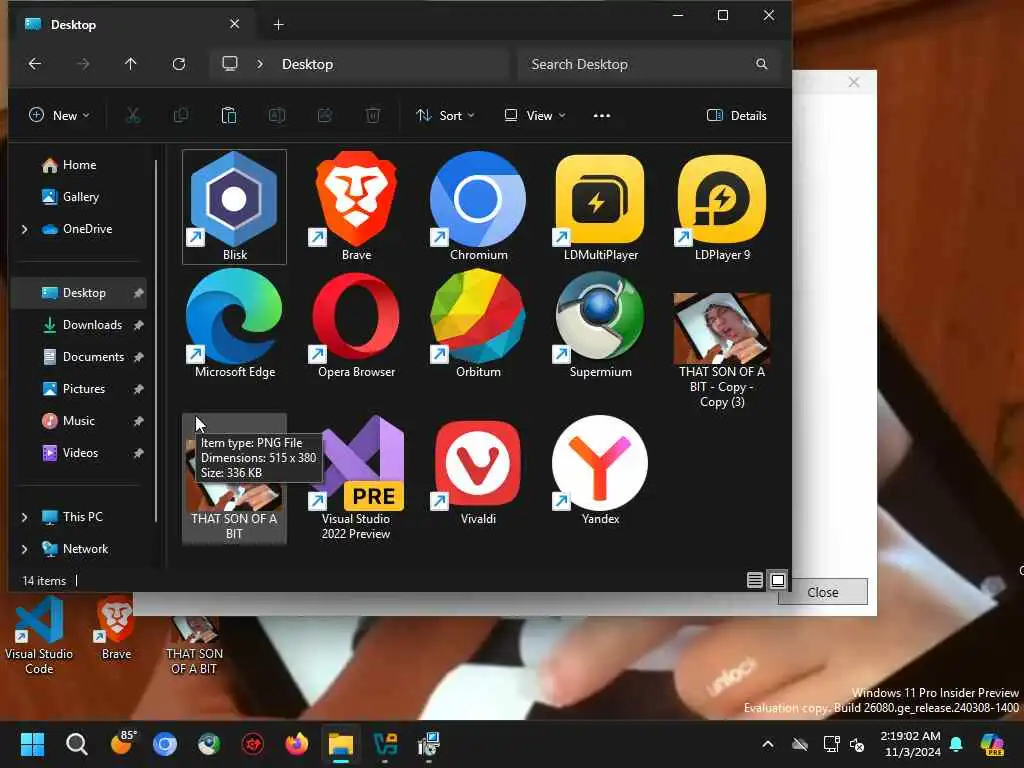
Task: Click the Paste toolbar icon
Action: point(229,116)
